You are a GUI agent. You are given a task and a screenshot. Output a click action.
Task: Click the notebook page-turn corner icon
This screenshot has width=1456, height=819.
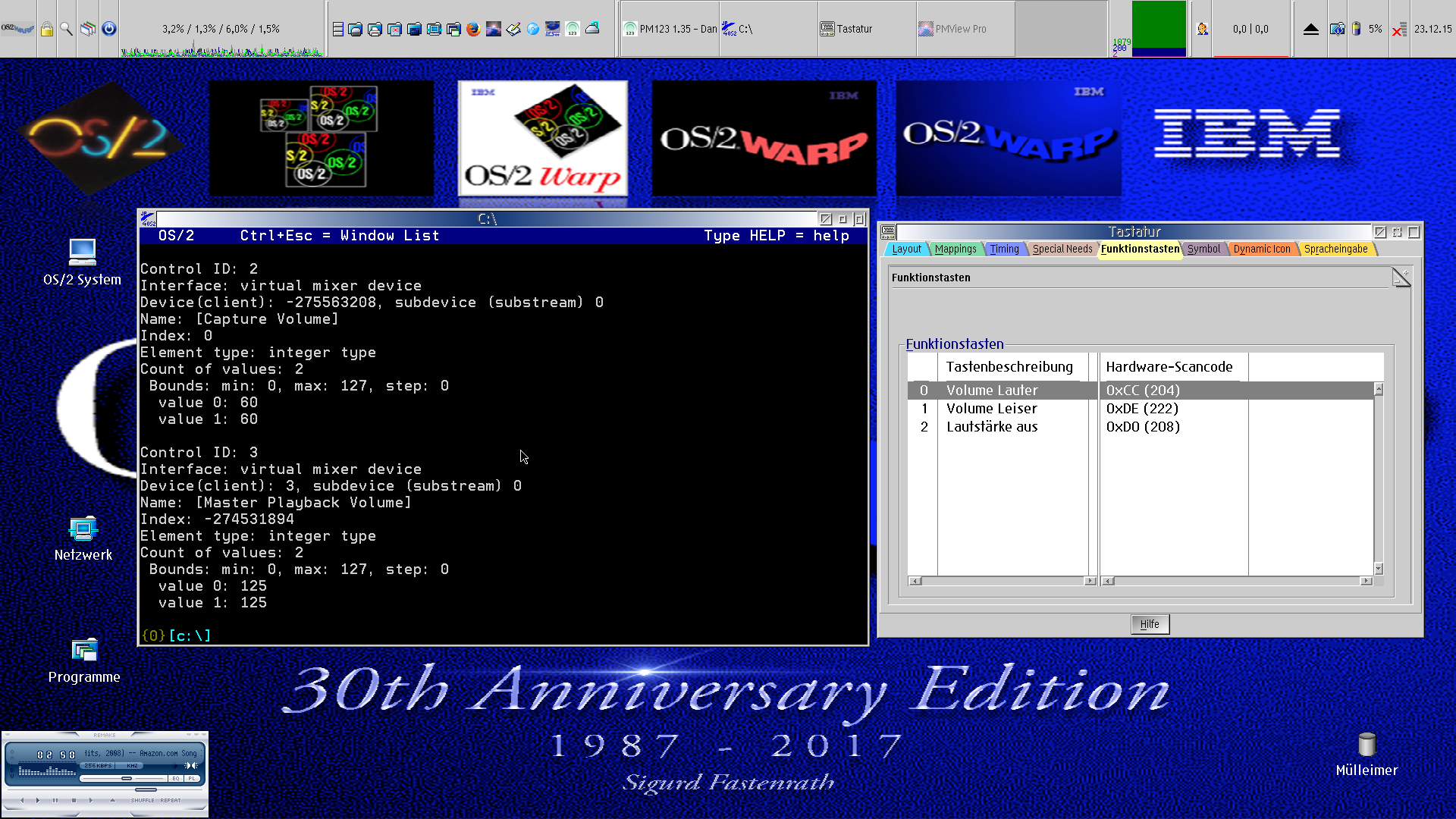[x=1401, y=277]
